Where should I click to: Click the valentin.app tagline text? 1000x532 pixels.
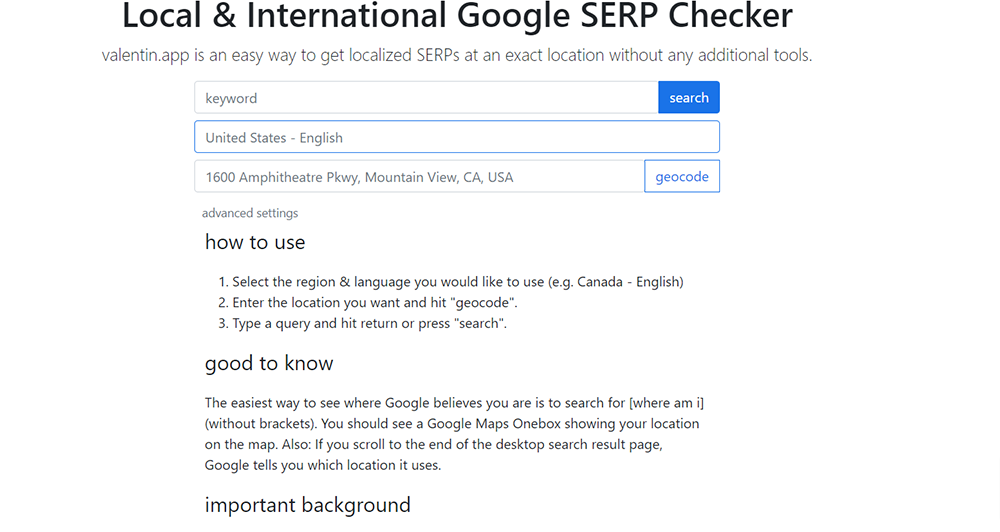(x=457, y=55)
